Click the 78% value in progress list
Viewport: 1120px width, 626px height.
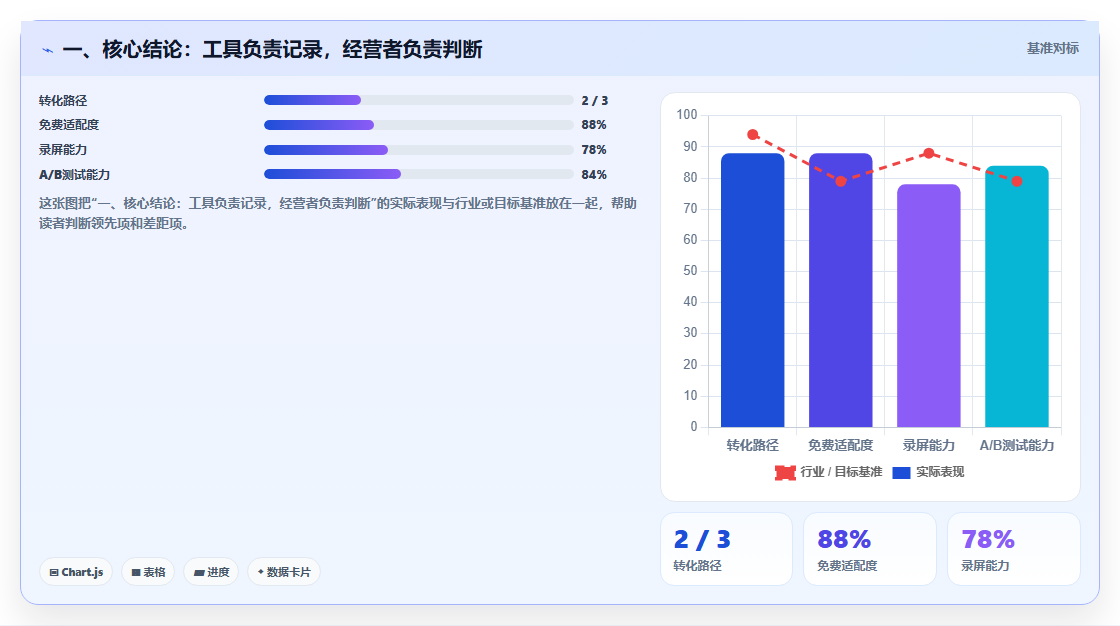[x=594, y=150]
